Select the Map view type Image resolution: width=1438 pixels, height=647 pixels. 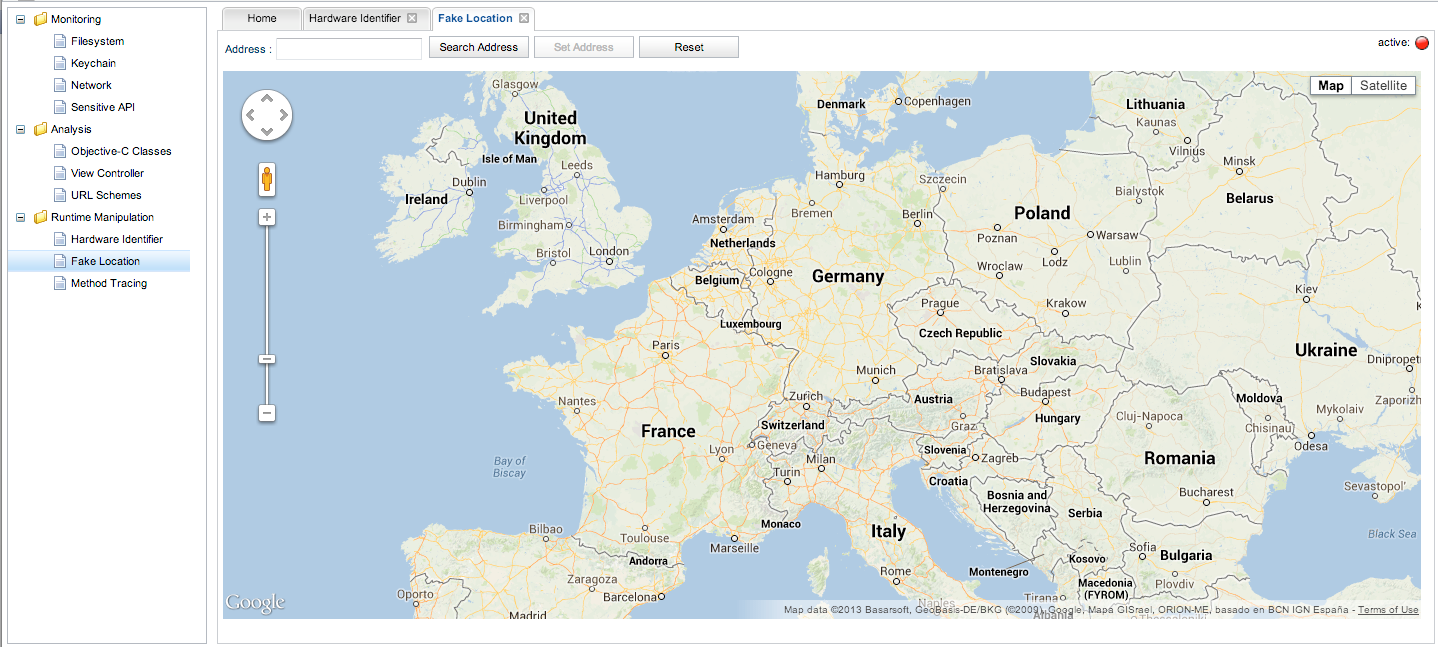(x=1331, y=86)
